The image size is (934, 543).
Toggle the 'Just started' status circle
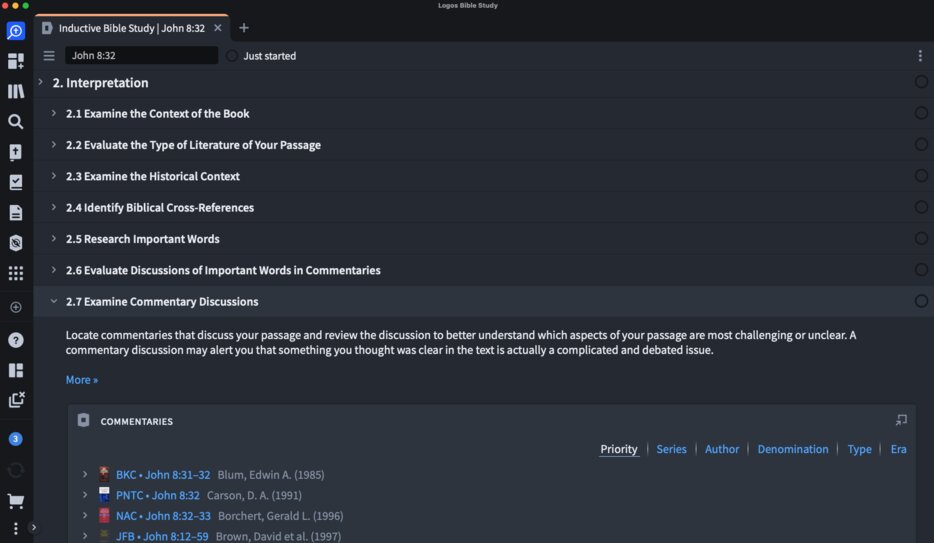click(x=232, y=56)
